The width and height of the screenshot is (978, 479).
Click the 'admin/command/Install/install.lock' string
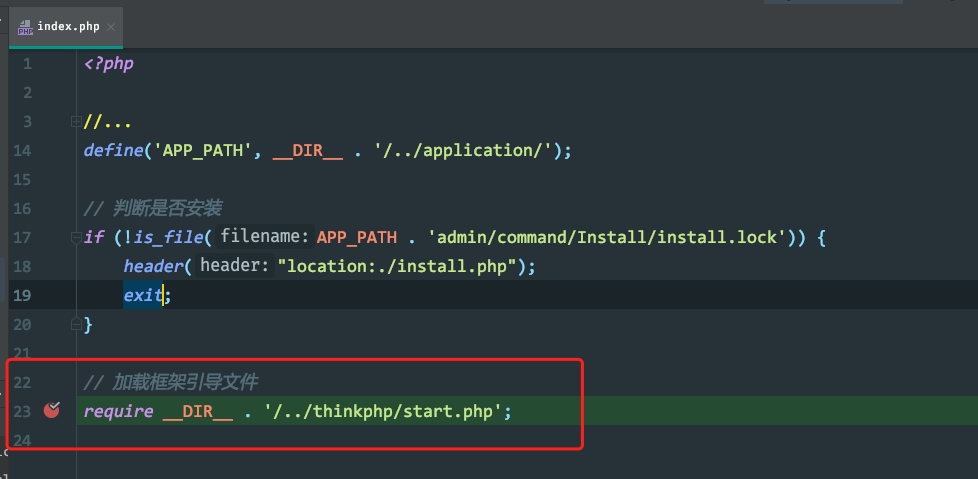603,238
